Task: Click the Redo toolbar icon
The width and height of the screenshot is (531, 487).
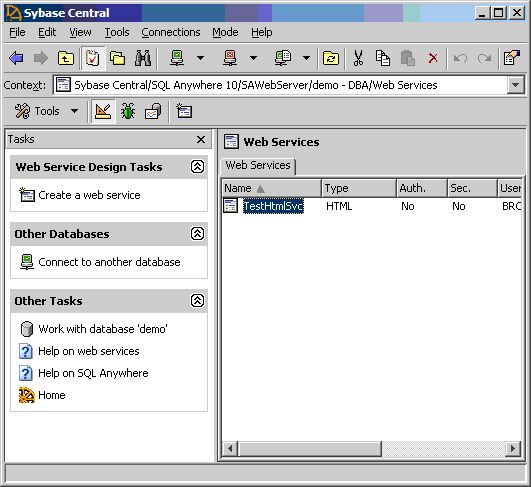Action: (484, 58)
